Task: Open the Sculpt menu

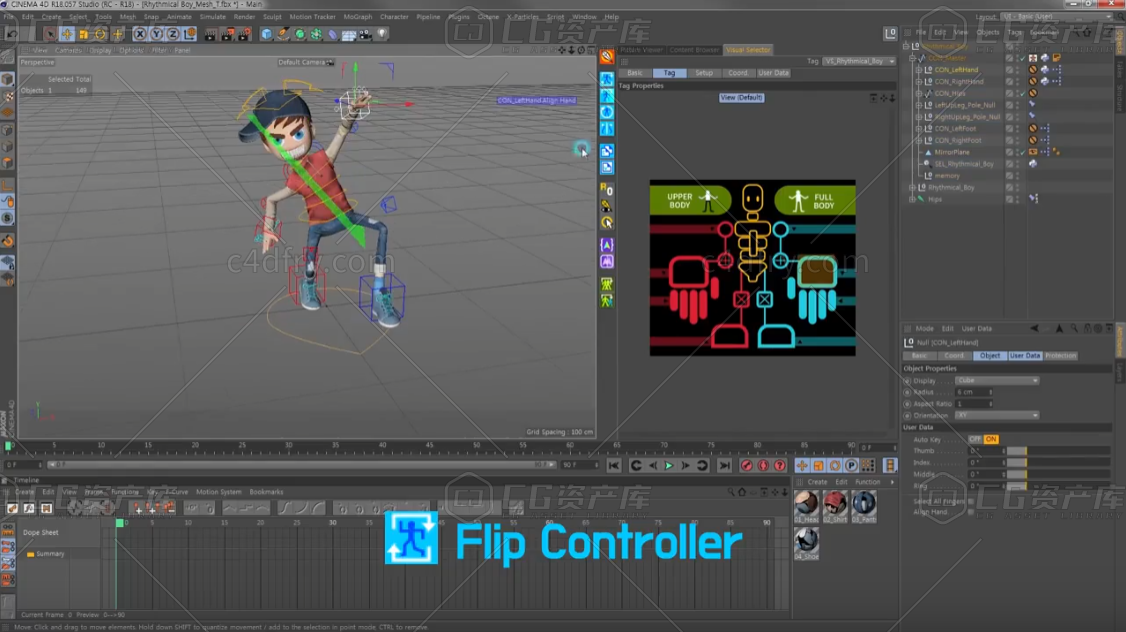Action: (272, 17)
